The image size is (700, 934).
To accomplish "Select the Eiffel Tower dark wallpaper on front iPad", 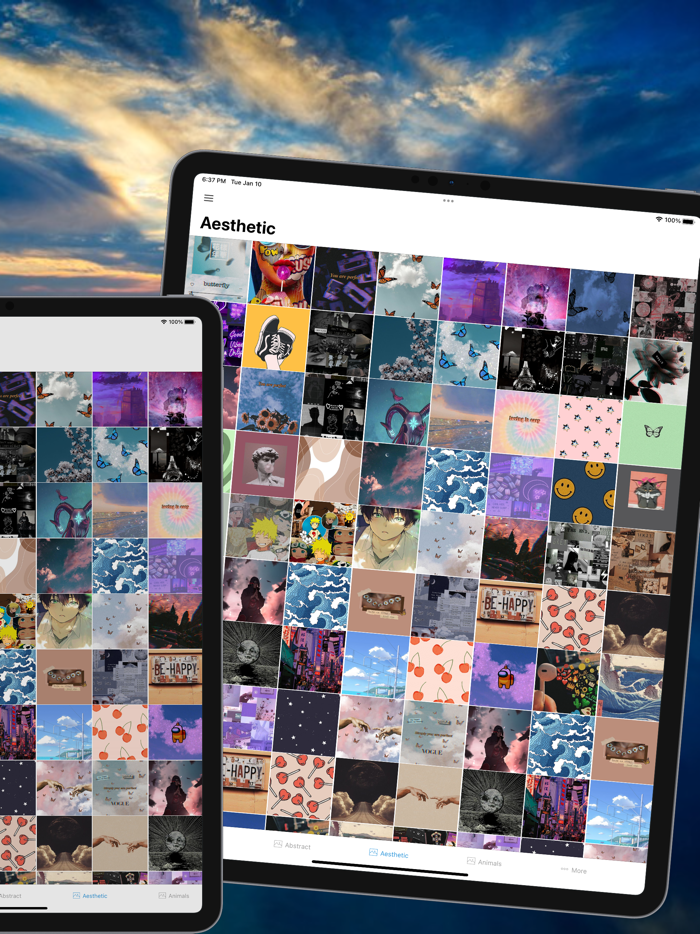I will [175, 454].
